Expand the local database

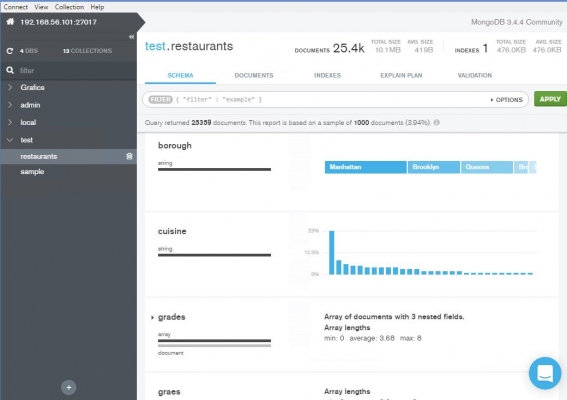pos(10,122)
